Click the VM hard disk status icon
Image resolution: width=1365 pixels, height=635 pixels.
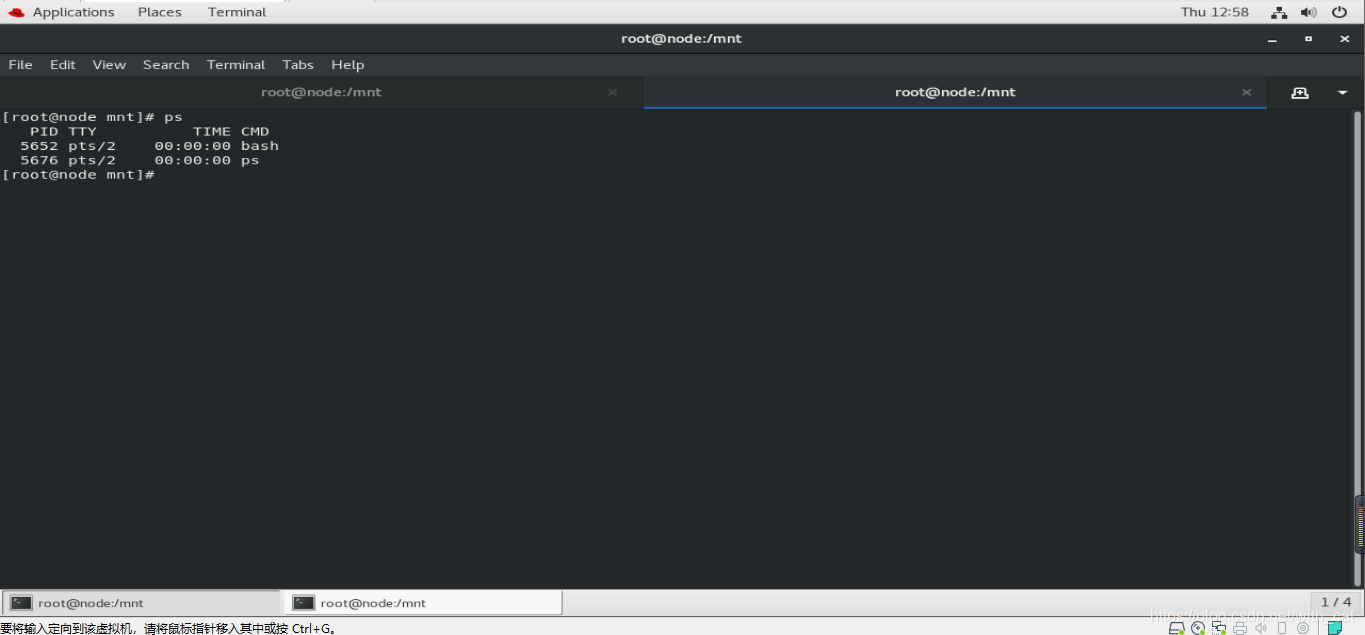click(1178, 628)
